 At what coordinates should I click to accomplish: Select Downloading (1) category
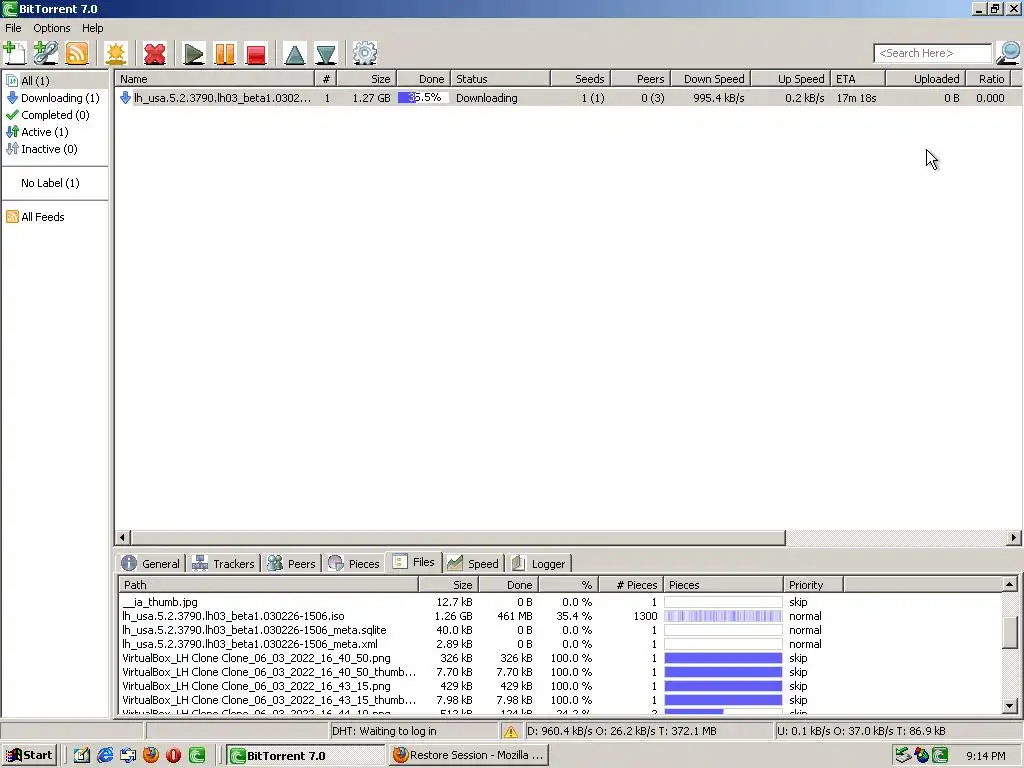tap(53, 98)
